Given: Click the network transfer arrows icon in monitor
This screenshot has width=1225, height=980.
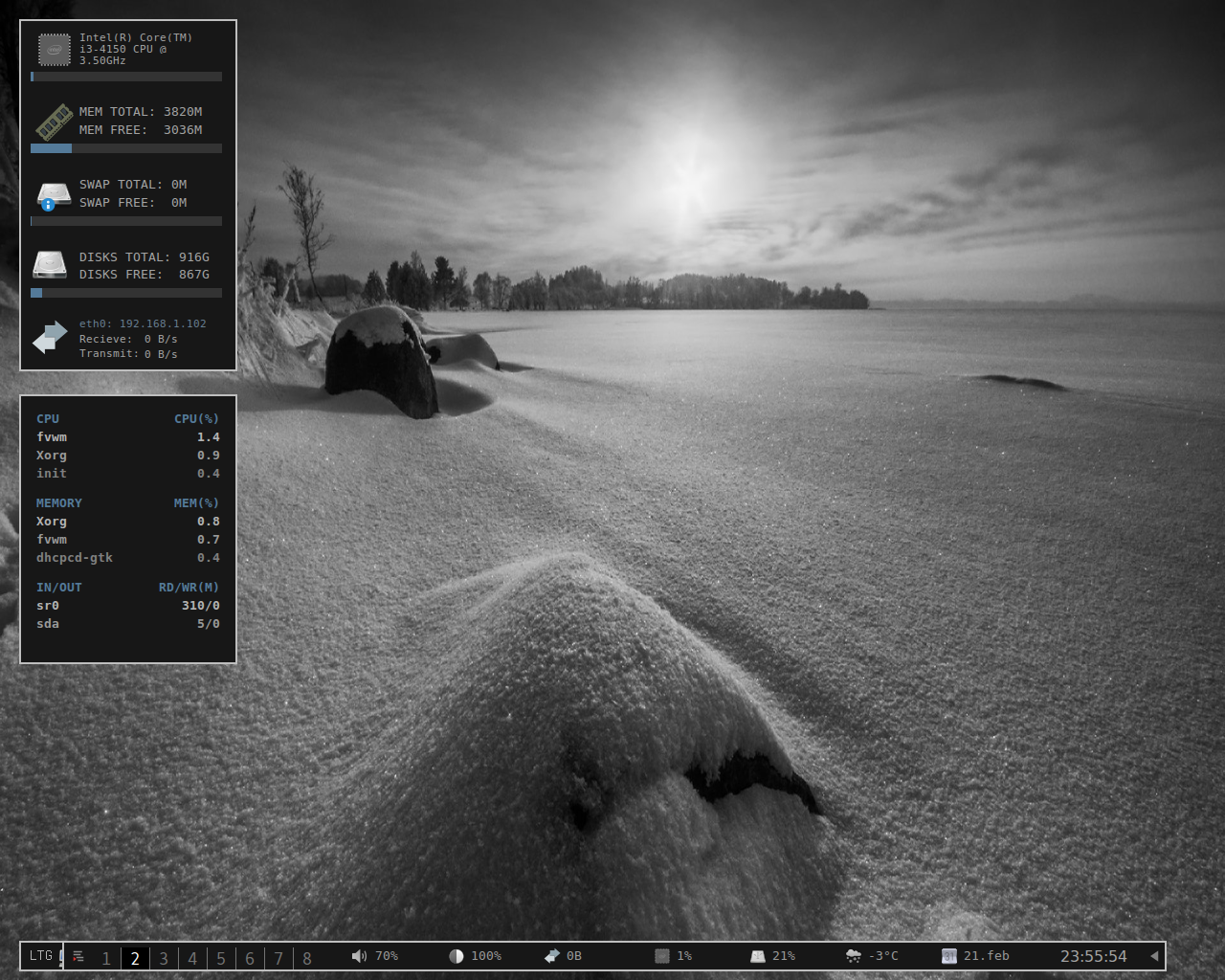Looking at the screenshot, I should (50, 337).
